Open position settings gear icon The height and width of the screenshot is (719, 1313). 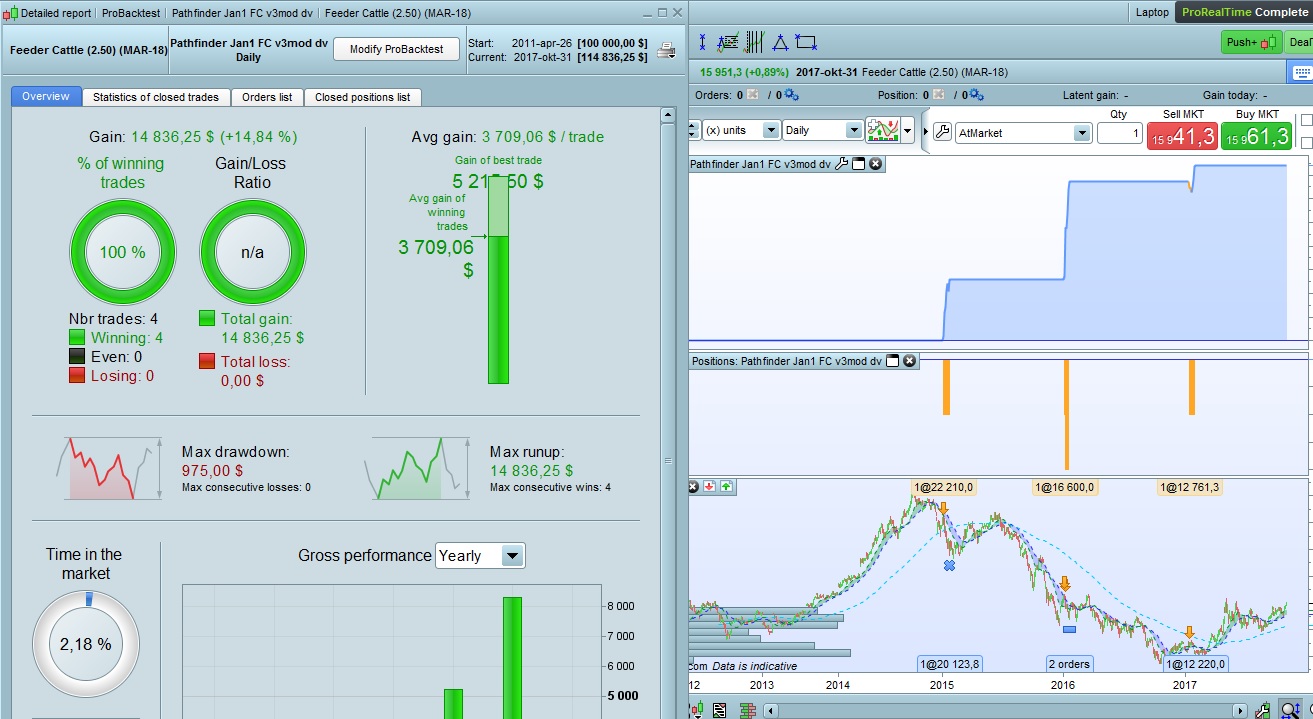pyautogui.click(x=975, y=95)
